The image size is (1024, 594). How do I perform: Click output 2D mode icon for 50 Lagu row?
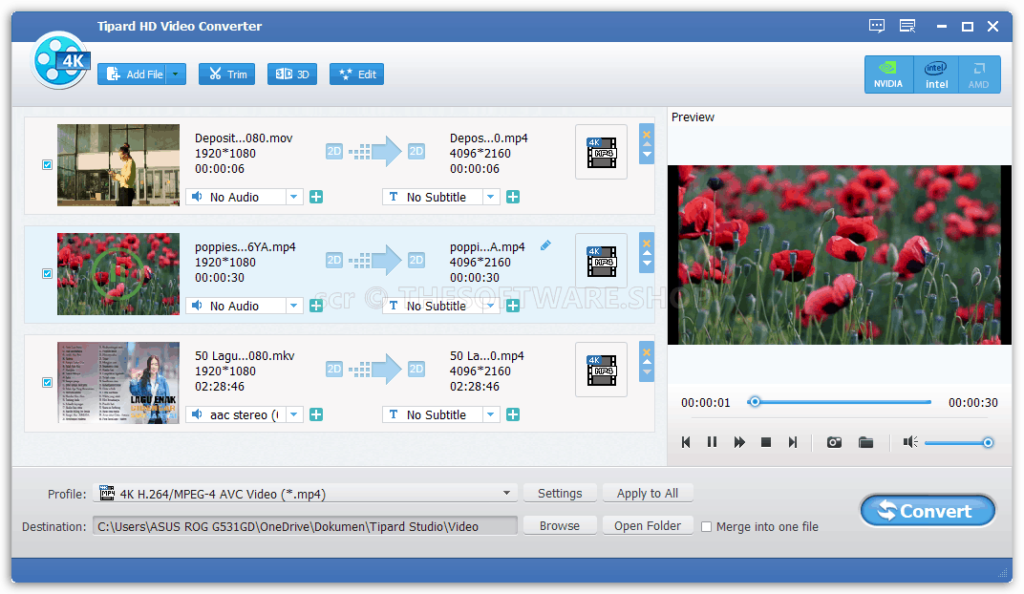(416, 370)
